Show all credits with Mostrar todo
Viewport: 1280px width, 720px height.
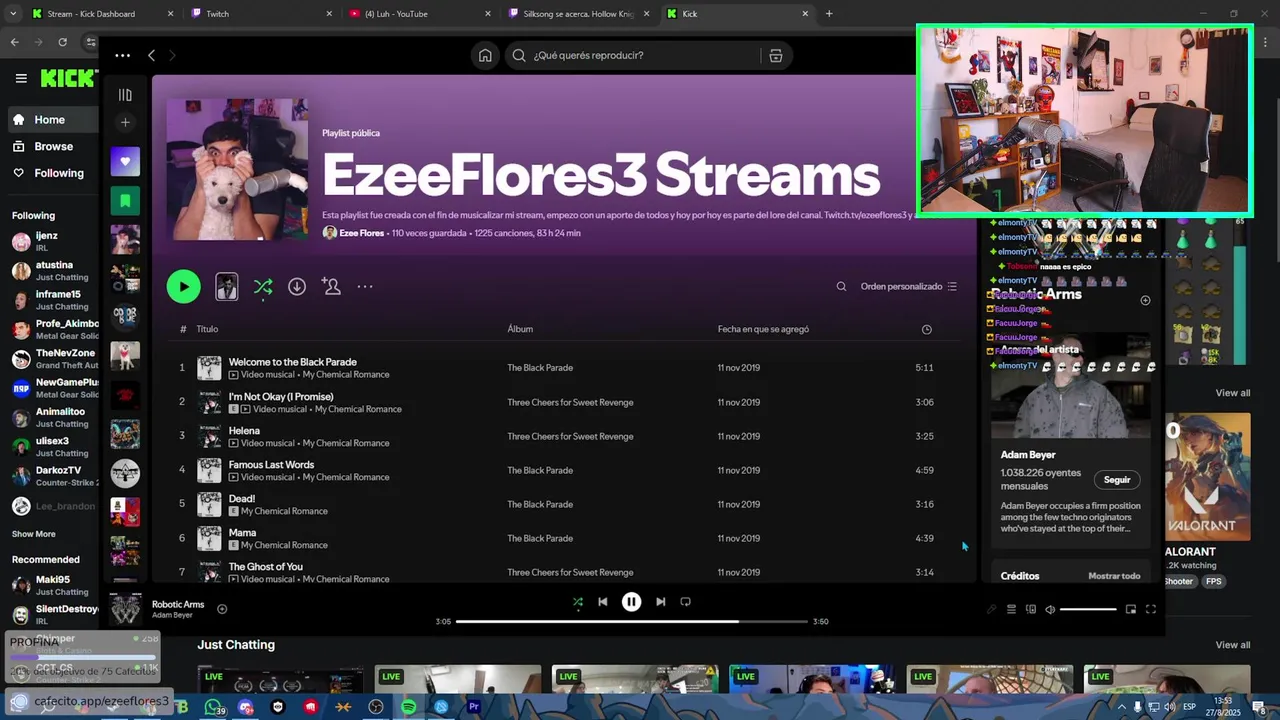pyautogui.click(x=1114, y=576)
